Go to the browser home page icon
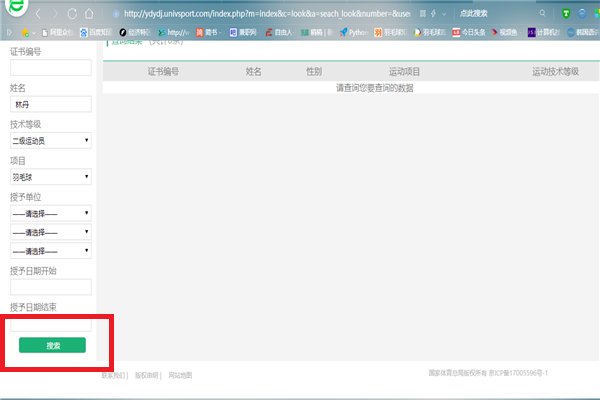Viewport: 600px width, 400px height. [89, 14]
